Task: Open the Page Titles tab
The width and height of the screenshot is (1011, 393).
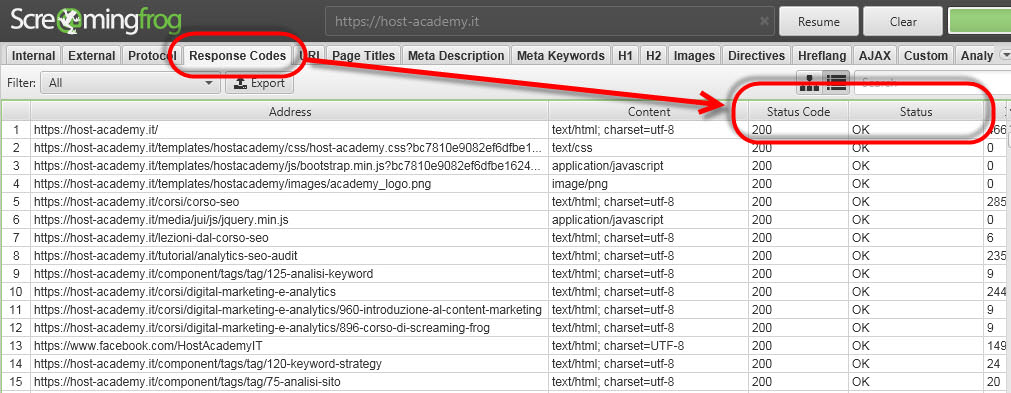Action: [364, 55]
